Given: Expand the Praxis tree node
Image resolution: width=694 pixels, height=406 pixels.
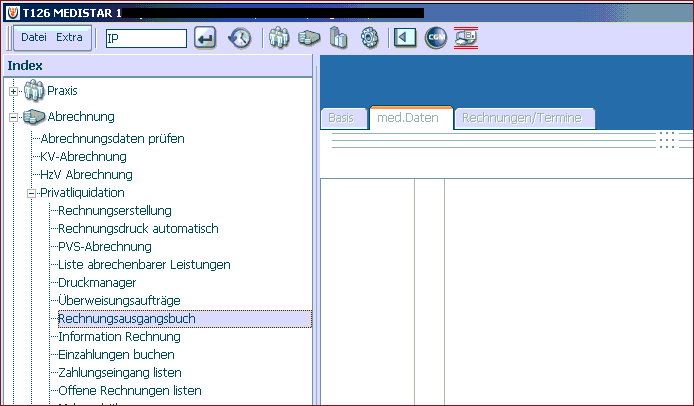Looking at the screenshot, I should coord(14,92).
